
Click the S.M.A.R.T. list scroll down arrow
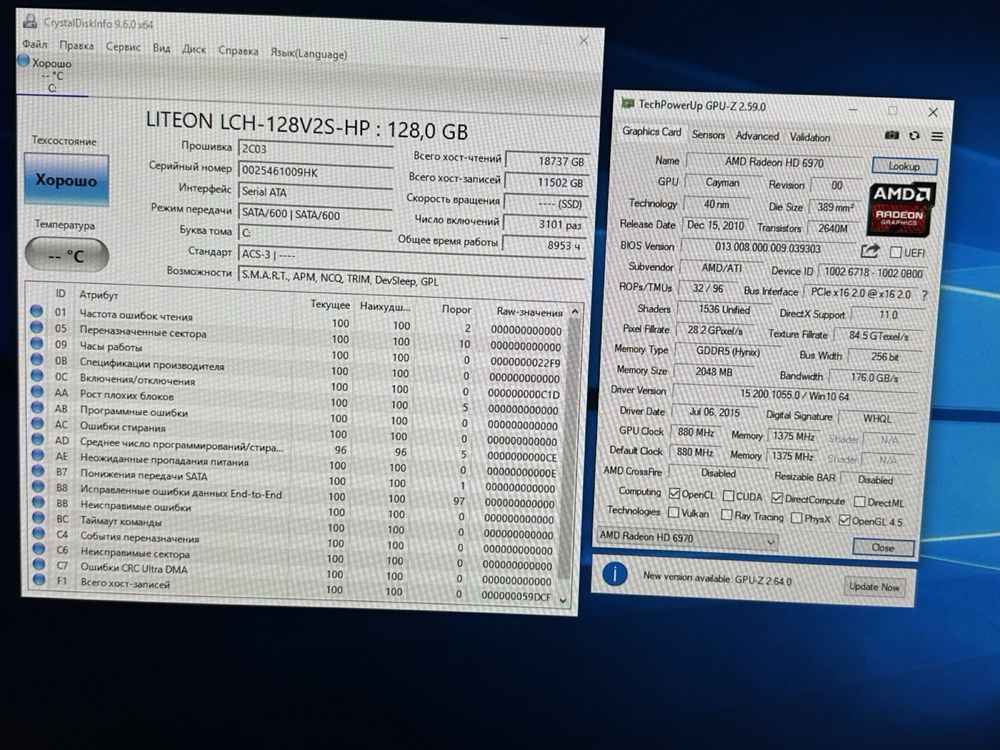[x=563, y=600]
